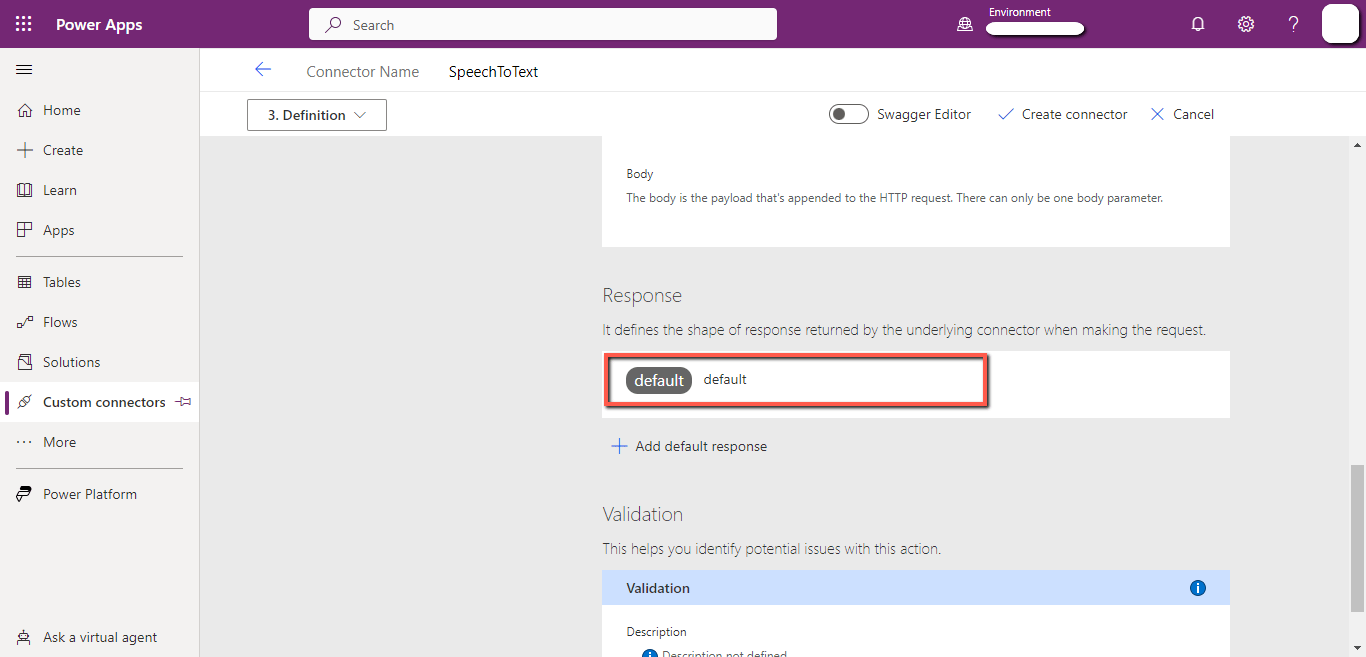Click the Validation panel header
The height and width of the screenshot is (657, 1366).
916,588
